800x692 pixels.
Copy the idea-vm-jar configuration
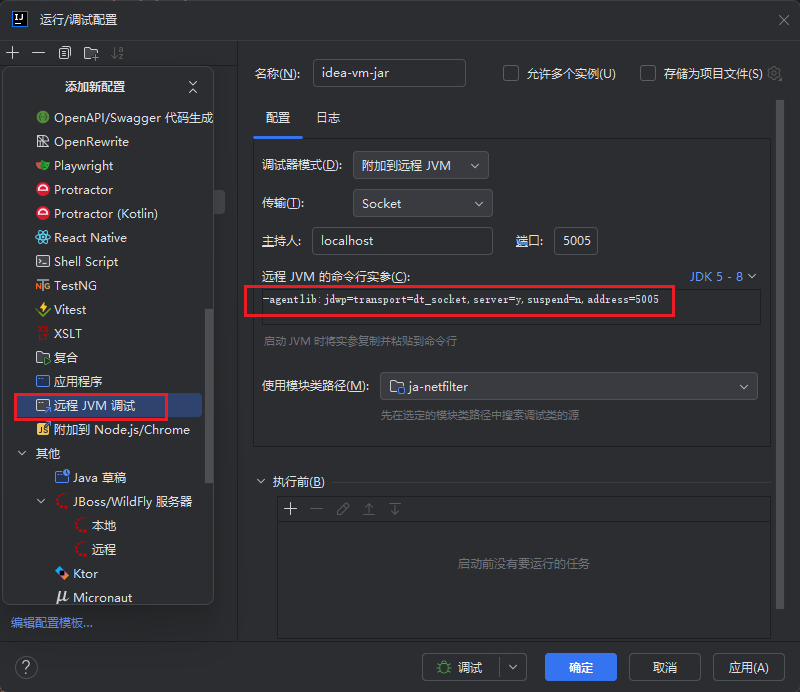coord(63,52)
